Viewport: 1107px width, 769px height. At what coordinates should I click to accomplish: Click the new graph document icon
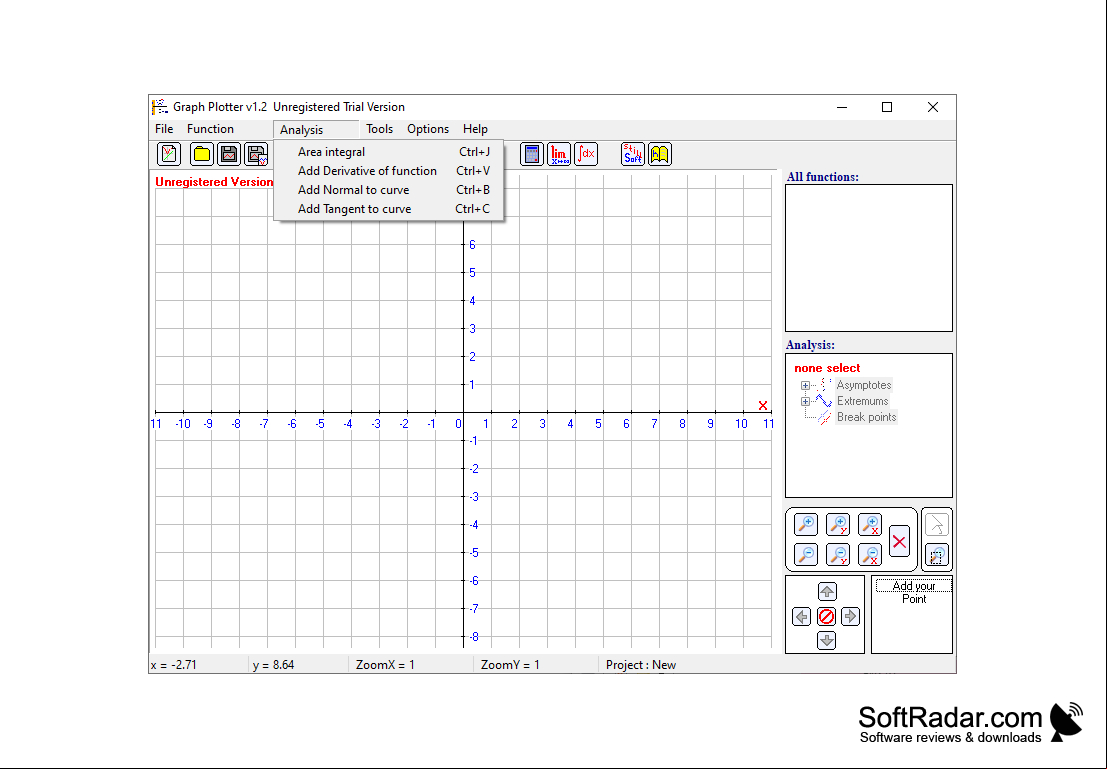pos(169,154)
